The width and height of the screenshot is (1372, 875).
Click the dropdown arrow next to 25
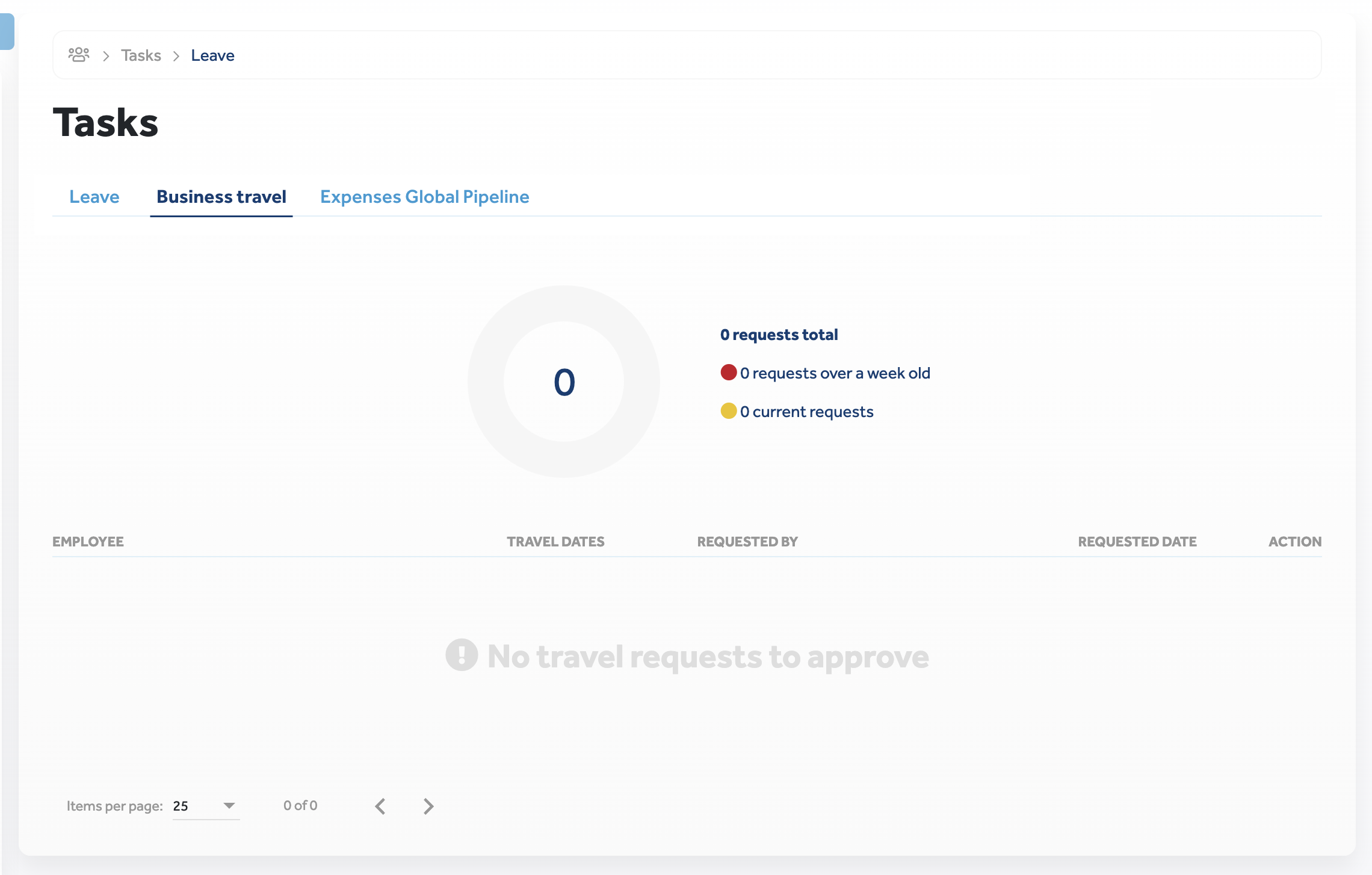[229, 806]
